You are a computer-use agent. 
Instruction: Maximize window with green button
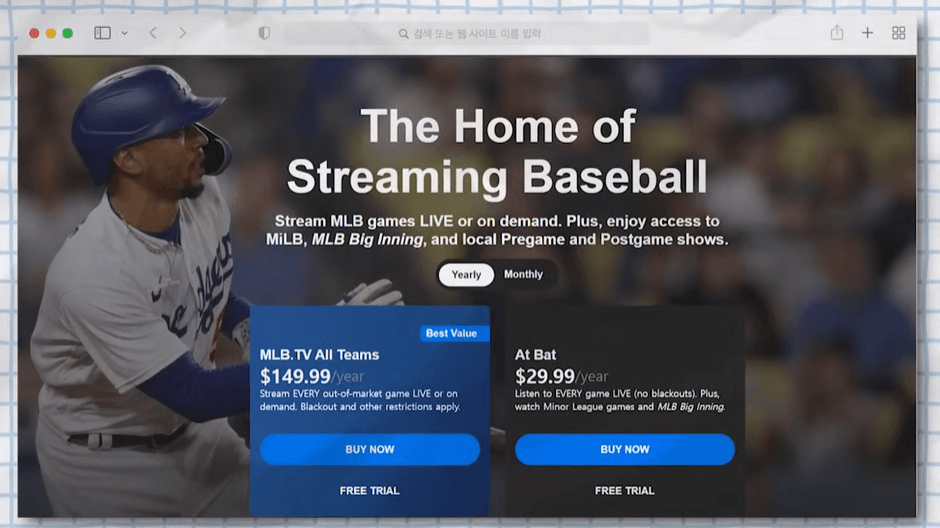pyautogui.click(x=68, y=34)
